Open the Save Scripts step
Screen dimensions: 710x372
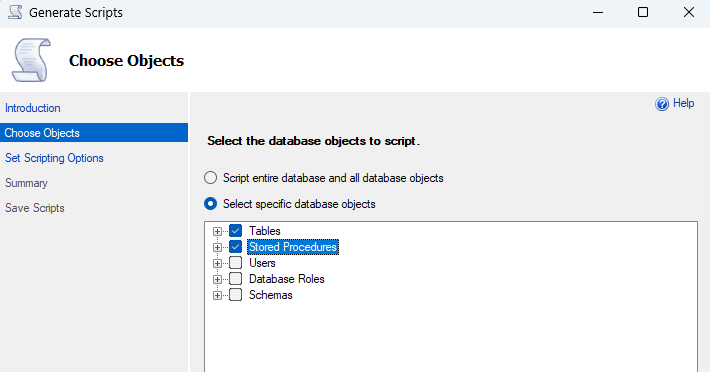click(x=35, y=208)
